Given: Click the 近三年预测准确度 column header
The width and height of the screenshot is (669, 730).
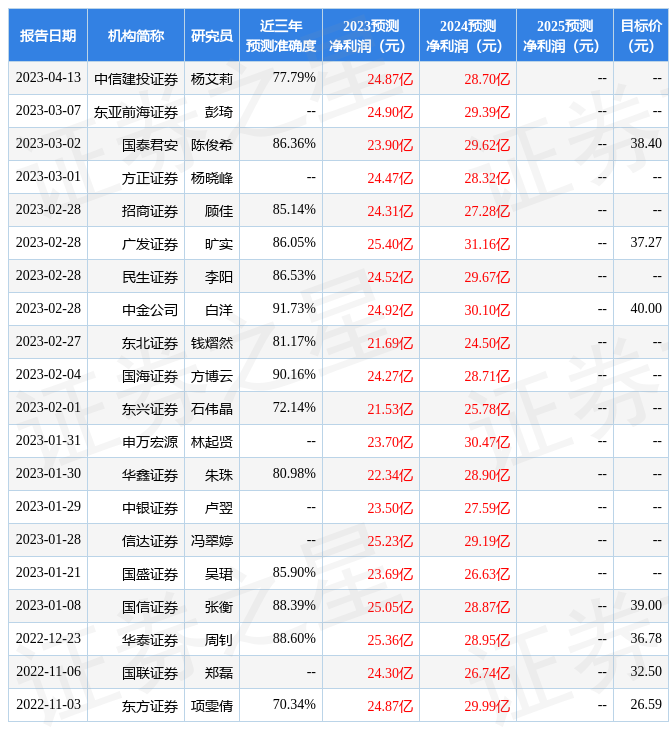Looking at the screenshot, I should (281, 35).
